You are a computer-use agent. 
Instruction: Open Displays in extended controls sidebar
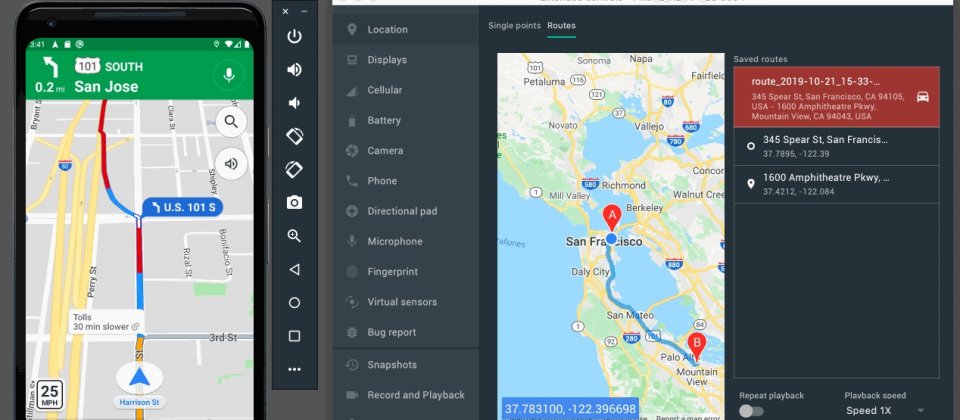[x=406, y=59]
